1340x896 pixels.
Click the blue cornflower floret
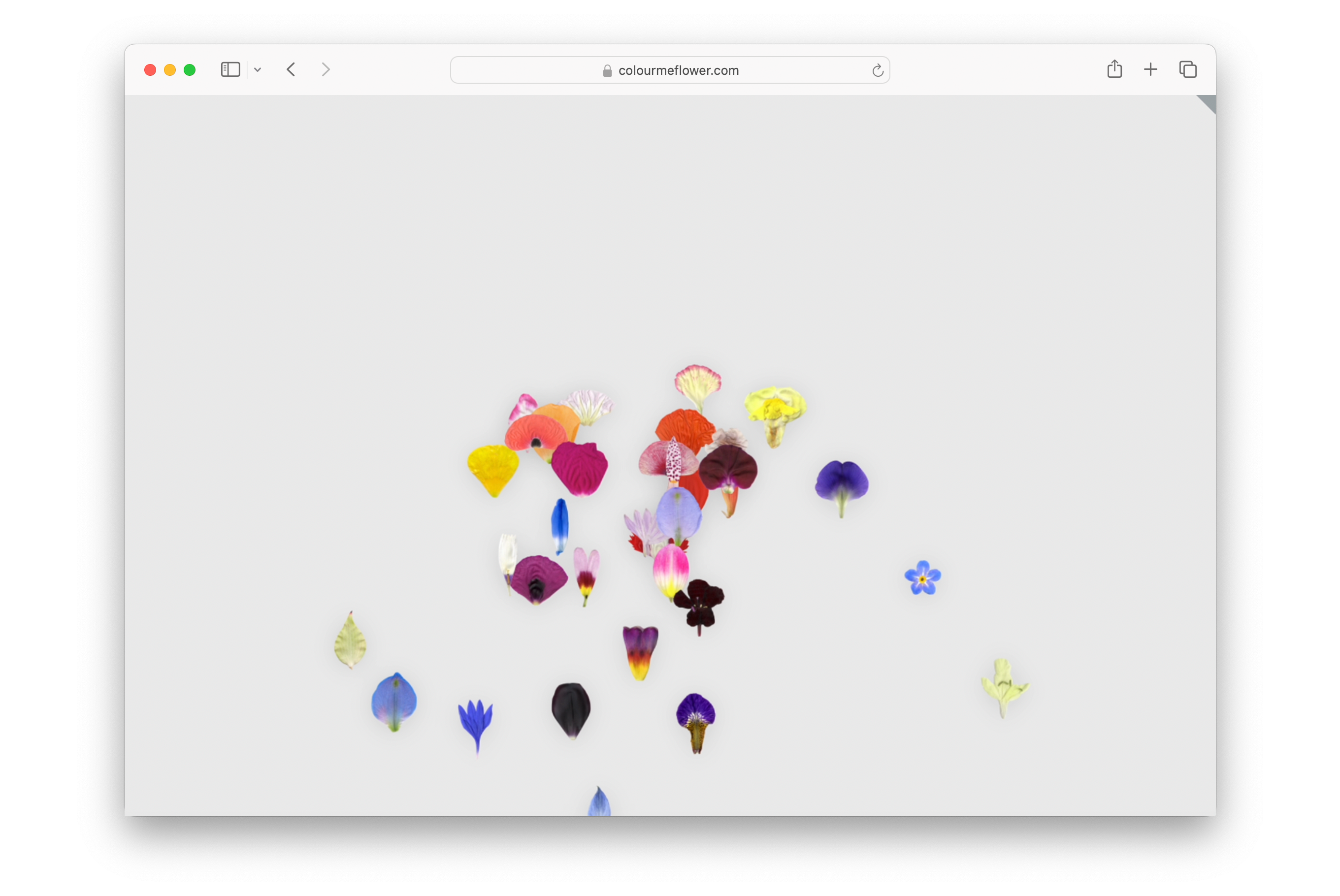click(476, 721)
